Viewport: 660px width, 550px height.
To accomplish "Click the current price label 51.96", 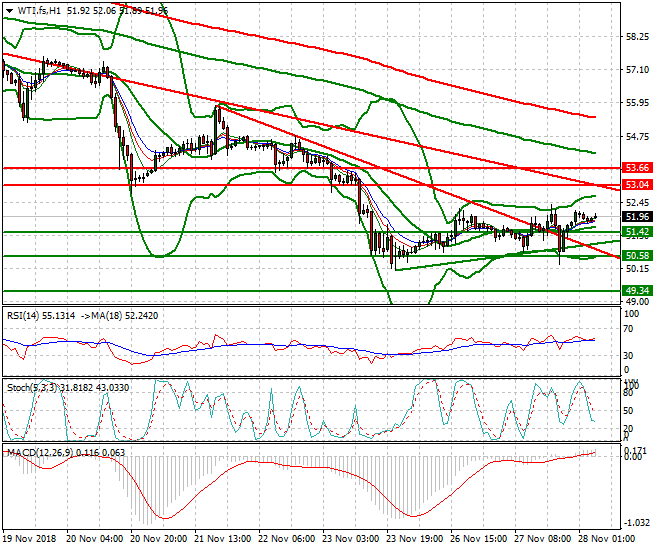I will click(x=637, y=217).
